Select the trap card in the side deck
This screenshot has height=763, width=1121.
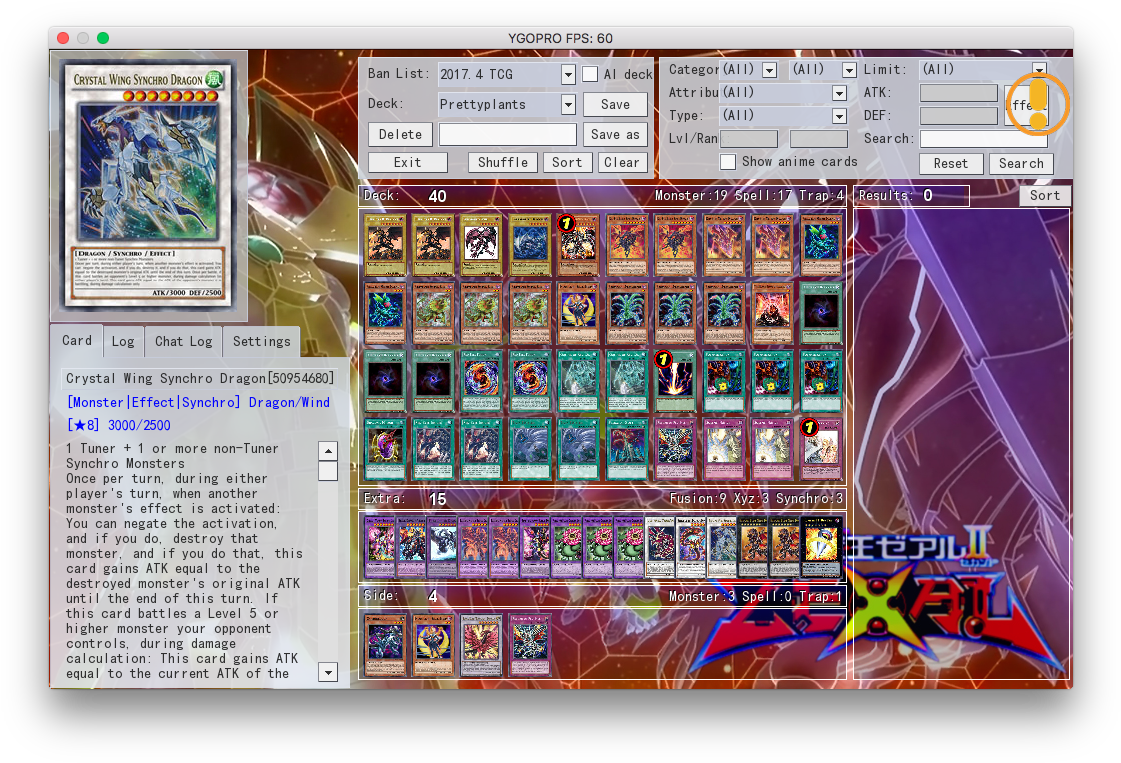530,644
